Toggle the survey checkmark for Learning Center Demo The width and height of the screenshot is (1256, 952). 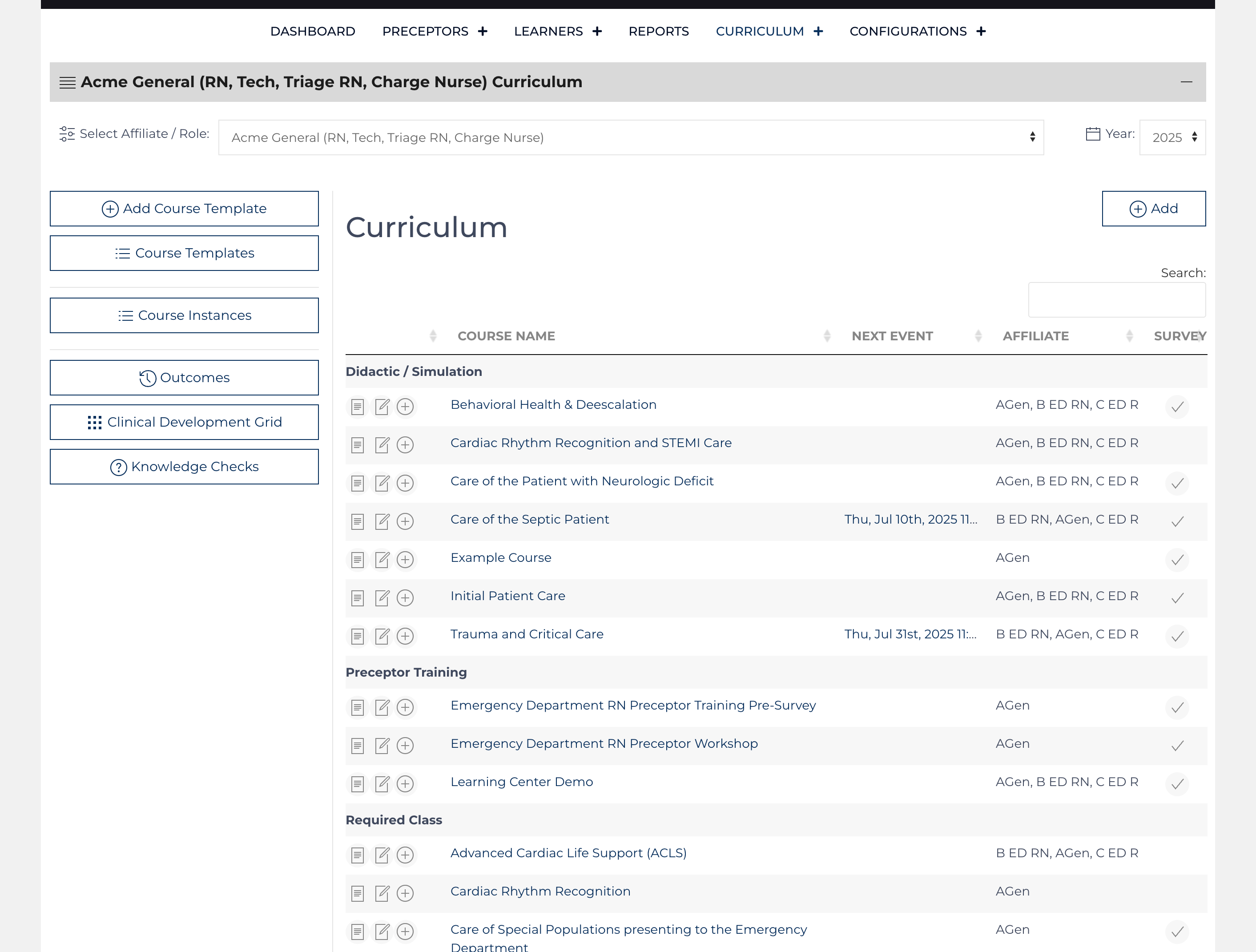(x=1177, y=784)
